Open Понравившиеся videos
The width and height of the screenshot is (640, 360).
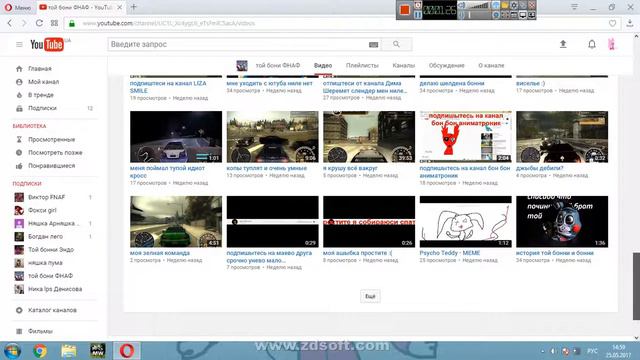(x=51, y=166)
